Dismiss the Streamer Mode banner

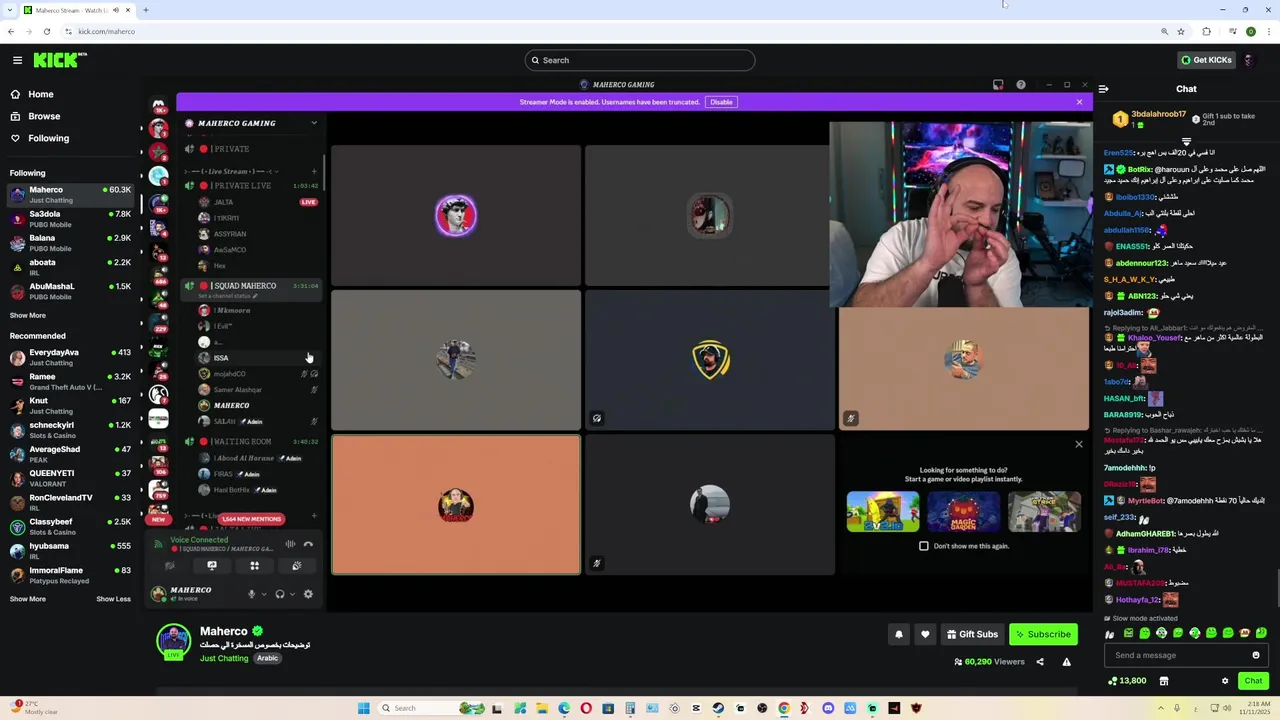click(1079, 102)
